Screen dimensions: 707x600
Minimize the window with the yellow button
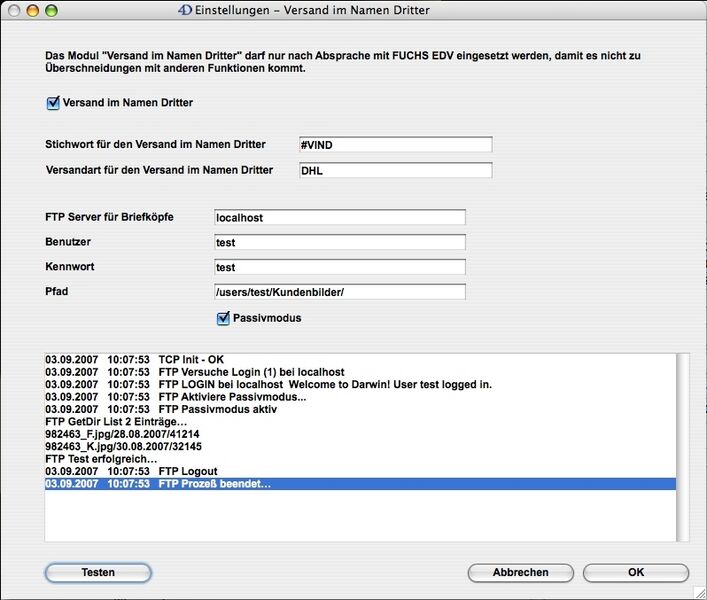pos(32,10)
